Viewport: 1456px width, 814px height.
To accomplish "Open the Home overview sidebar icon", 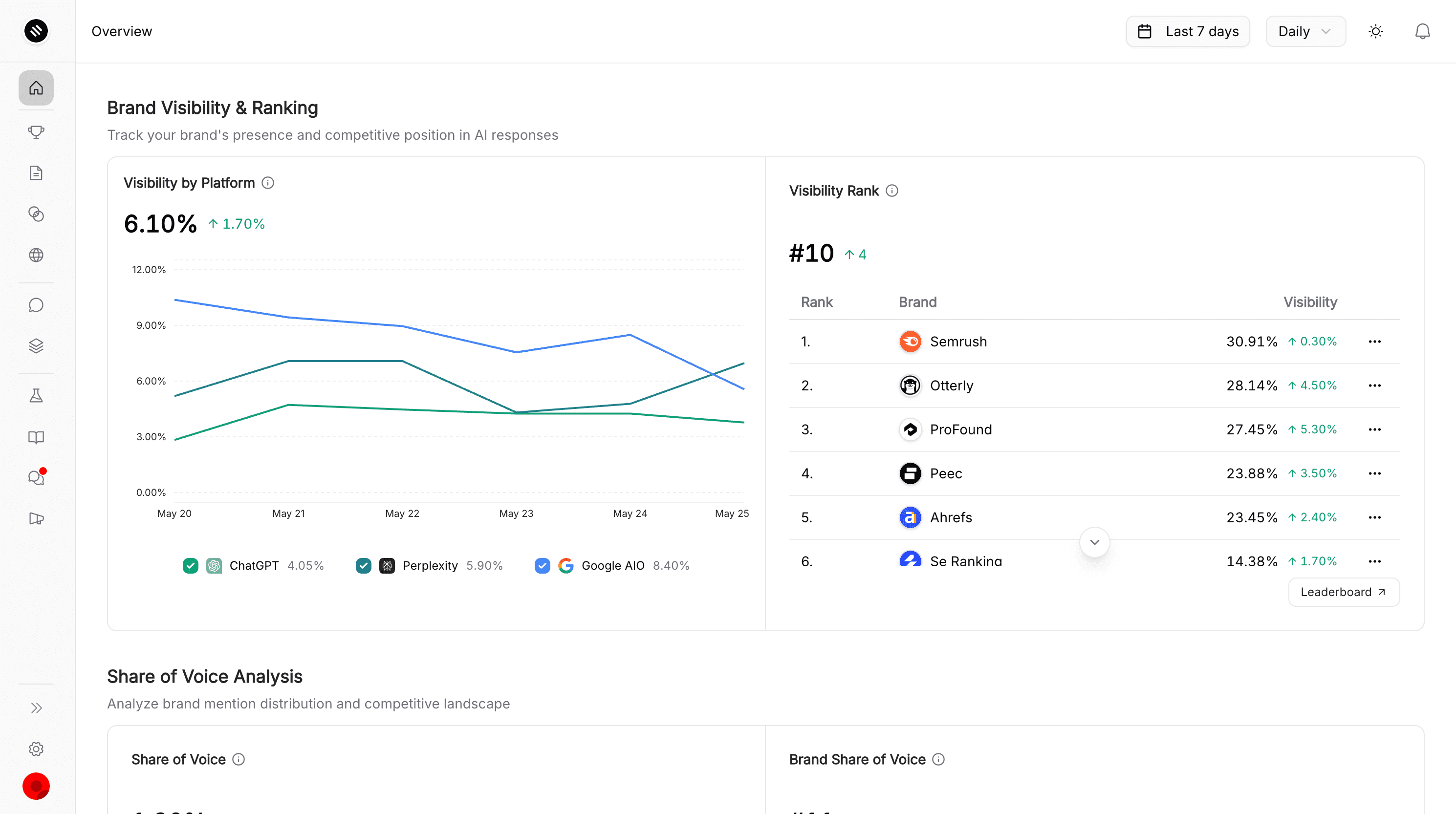I will point(36,88).
